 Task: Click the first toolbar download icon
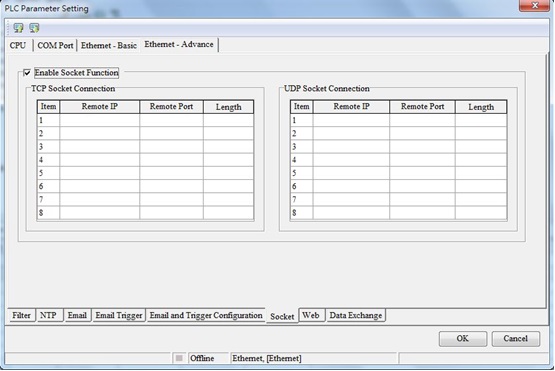(x=18, y=28)
